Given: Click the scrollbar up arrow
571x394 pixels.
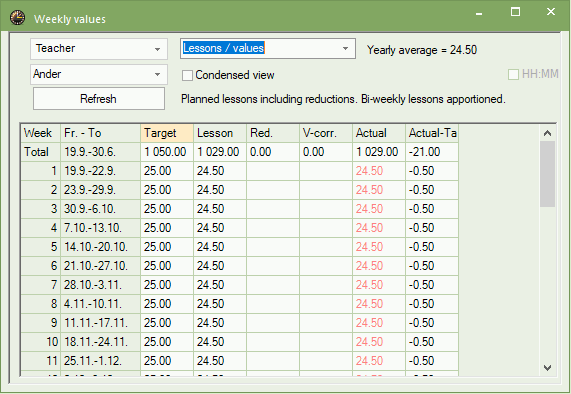Looking at the screenshot, I should [x=547, y=133].
